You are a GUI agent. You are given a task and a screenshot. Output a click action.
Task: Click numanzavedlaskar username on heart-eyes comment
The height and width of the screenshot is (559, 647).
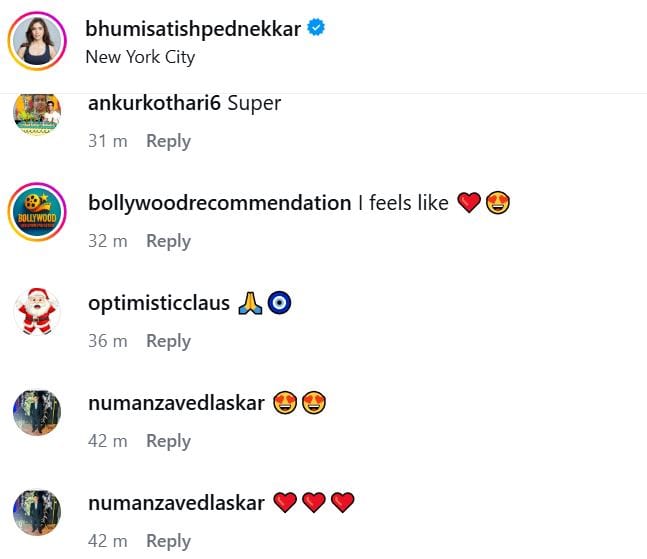[176, 403]
